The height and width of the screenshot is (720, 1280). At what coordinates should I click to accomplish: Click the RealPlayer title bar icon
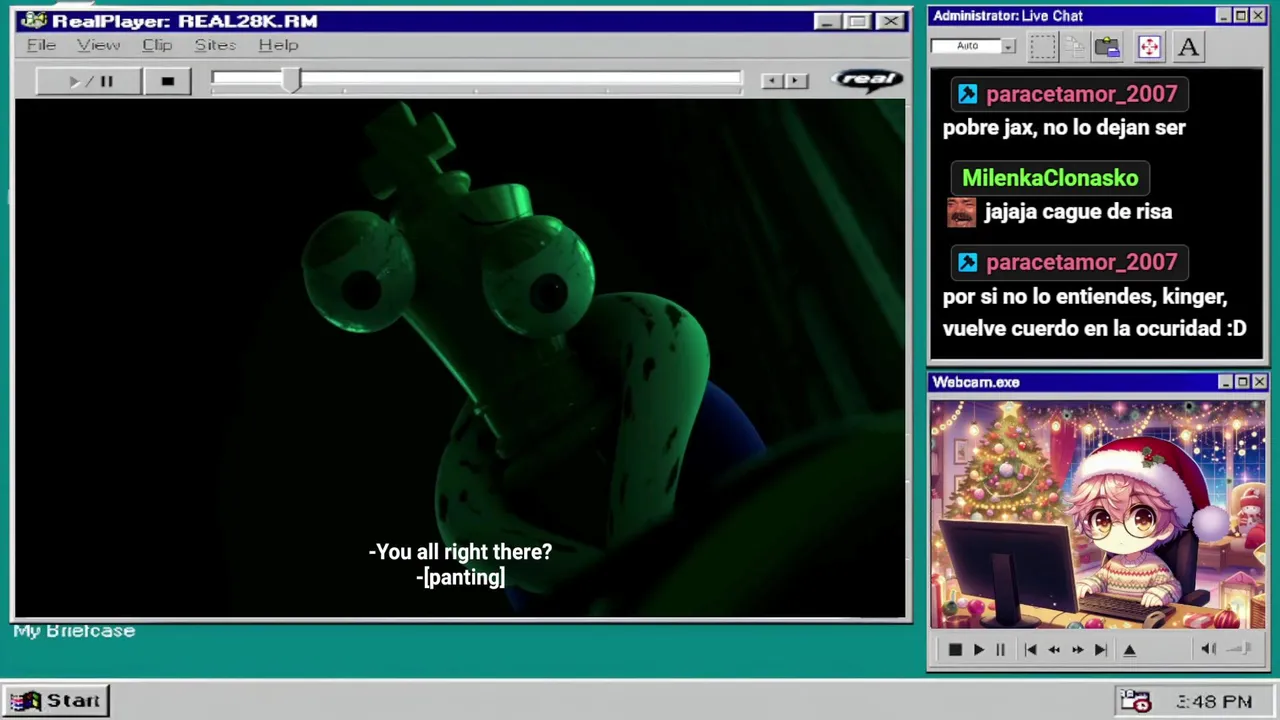coord(33,21)
